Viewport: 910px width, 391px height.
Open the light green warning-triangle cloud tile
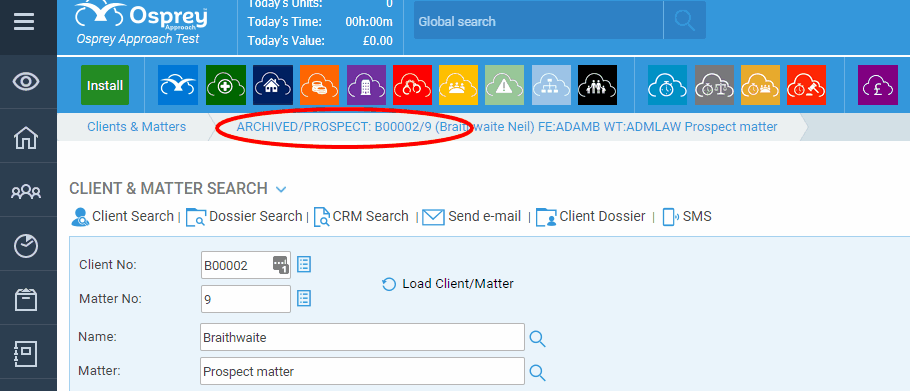(504, 85)
